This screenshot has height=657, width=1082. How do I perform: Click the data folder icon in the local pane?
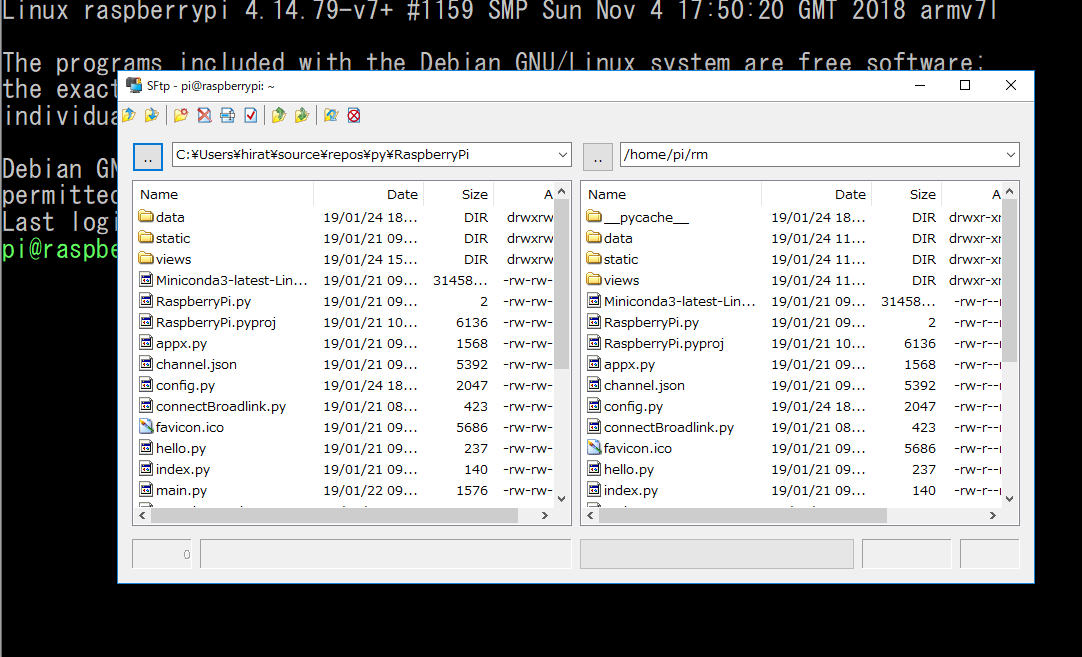click(x=146, y=217)
